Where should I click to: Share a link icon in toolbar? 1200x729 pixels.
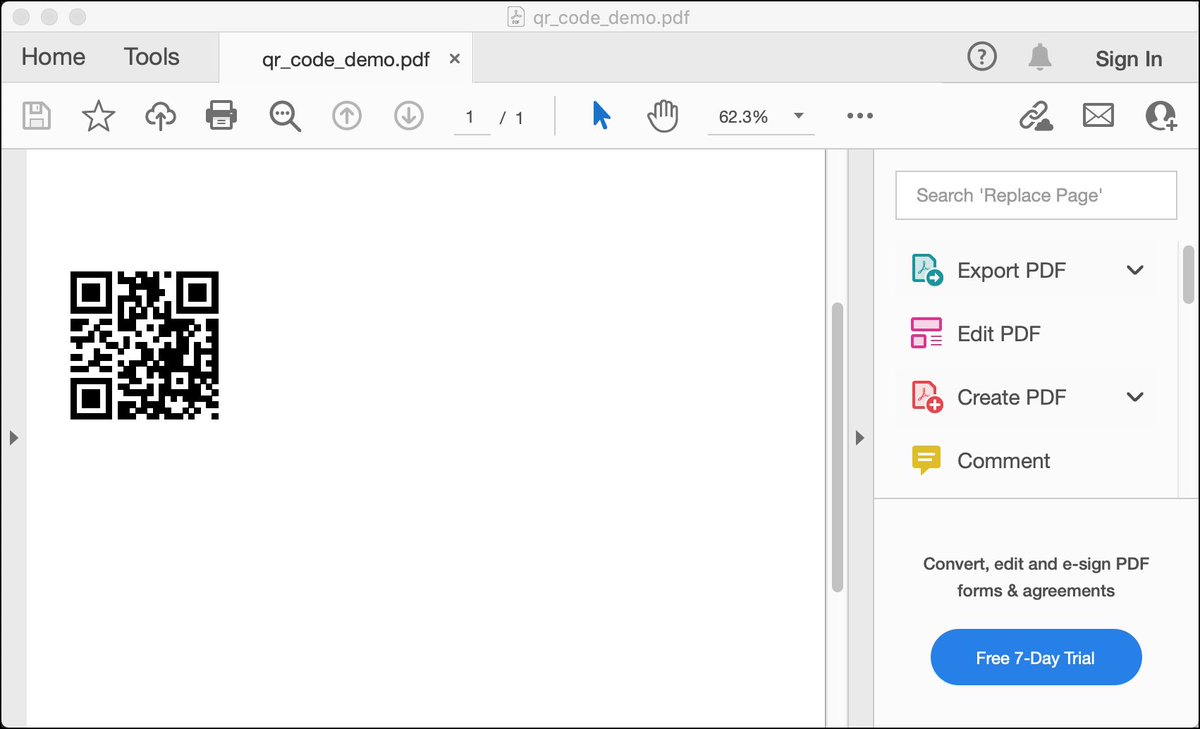(x=1036, y=116)
